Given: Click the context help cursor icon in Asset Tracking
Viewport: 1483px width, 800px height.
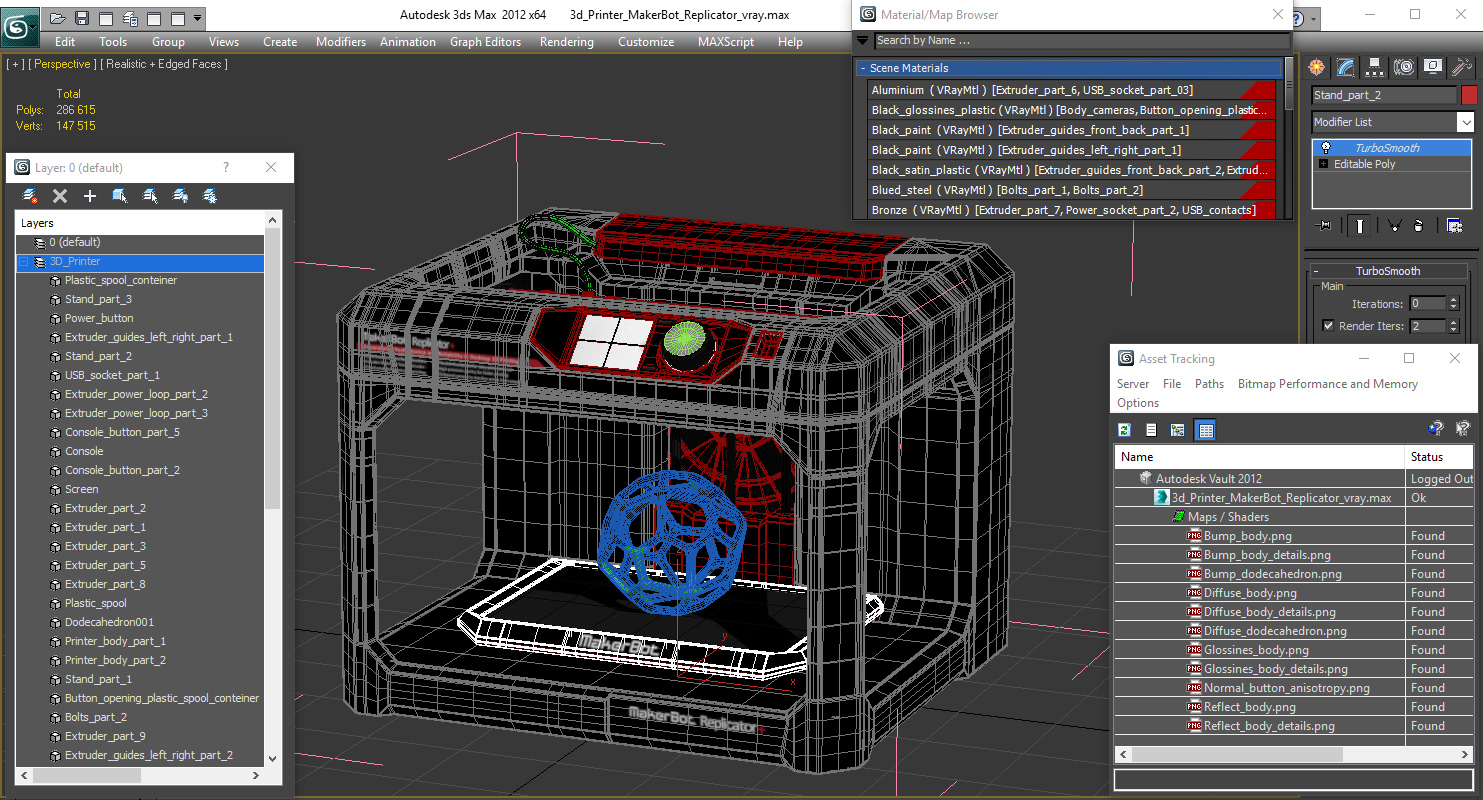Looking at the screenshot, I should [x=1463, y=429].
